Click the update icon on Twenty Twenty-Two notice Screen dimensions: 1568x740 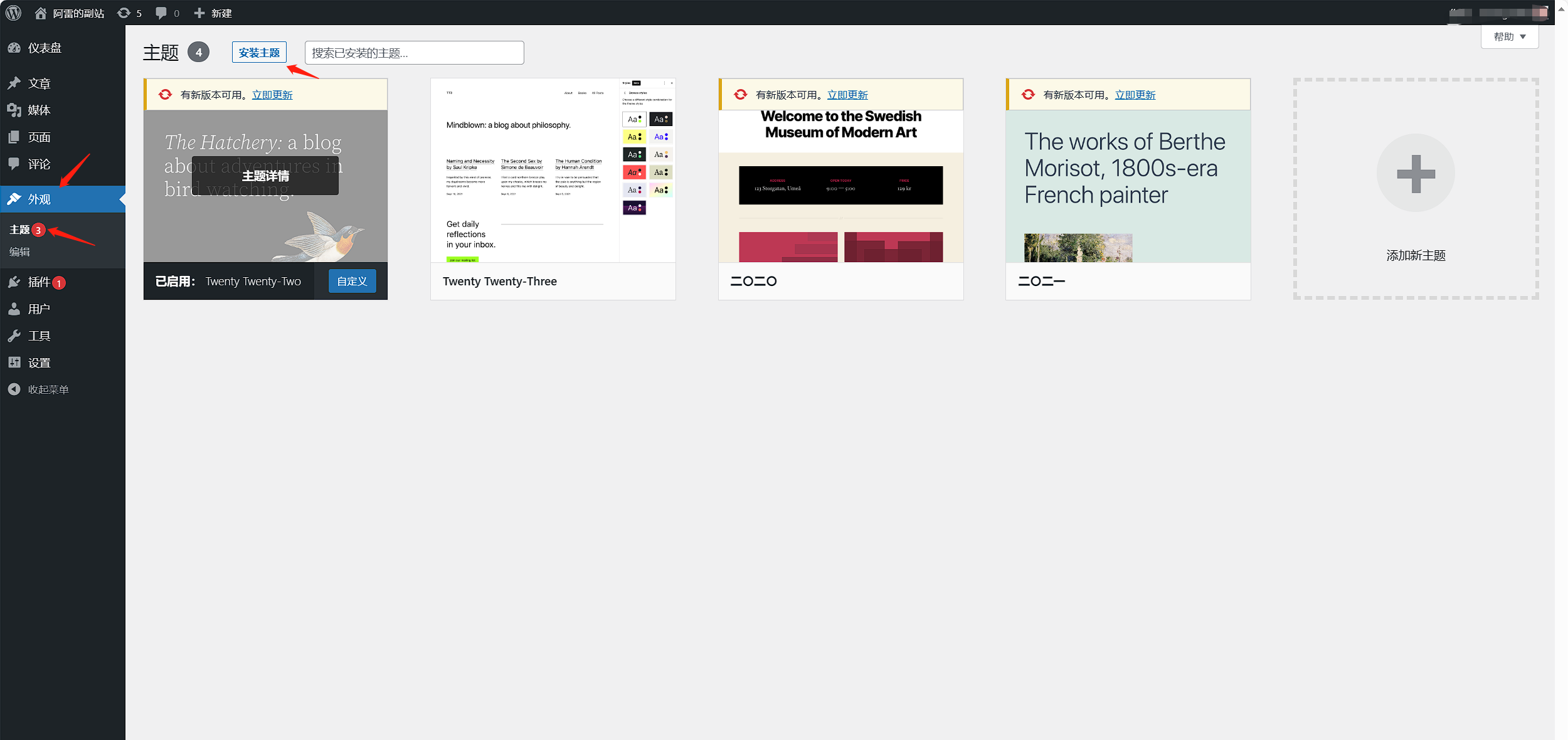165,95
